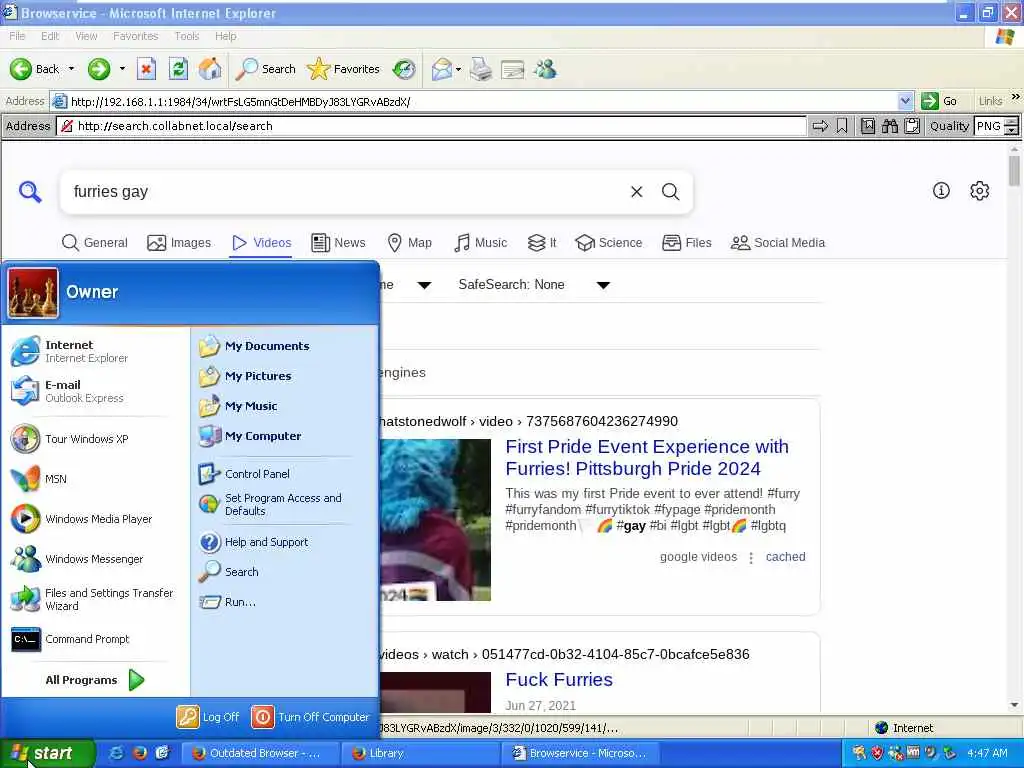Click the Log Off button

pos(208,717)
